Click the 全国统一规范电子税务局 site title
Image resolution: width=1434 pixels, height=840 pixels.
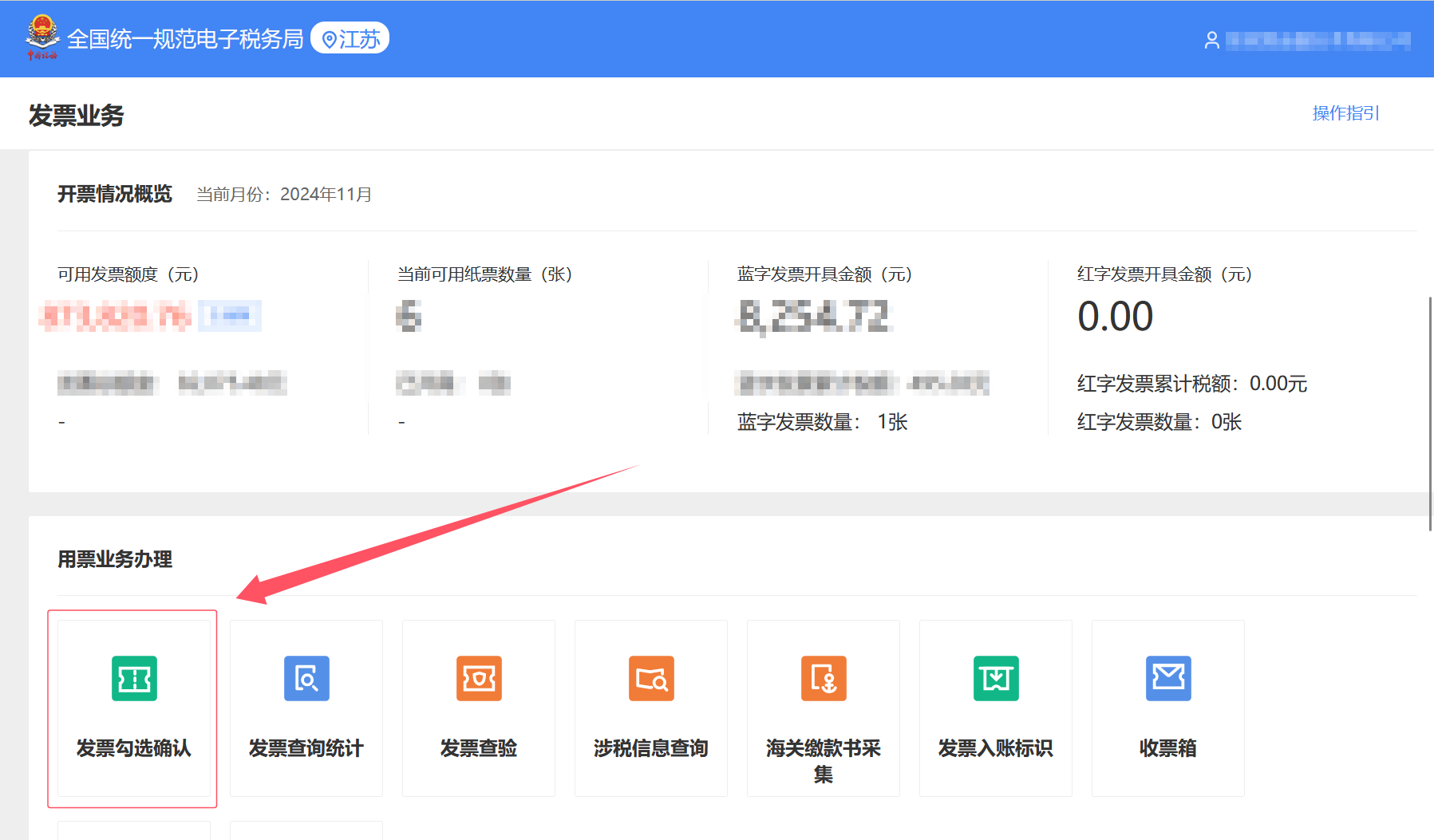point(187,37)
